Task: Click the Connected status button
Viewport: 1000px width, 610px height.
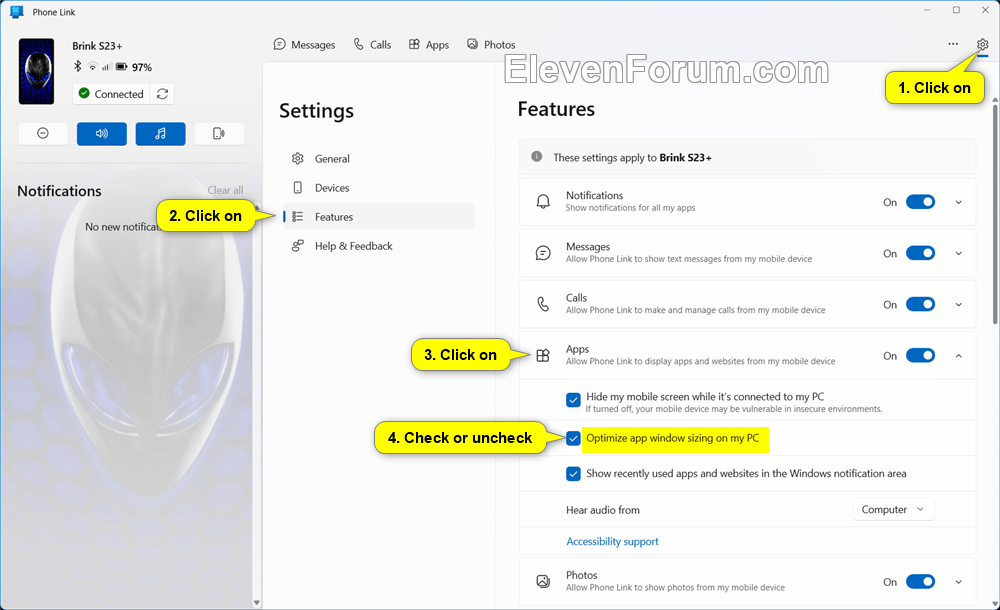Action: (111, 94)
